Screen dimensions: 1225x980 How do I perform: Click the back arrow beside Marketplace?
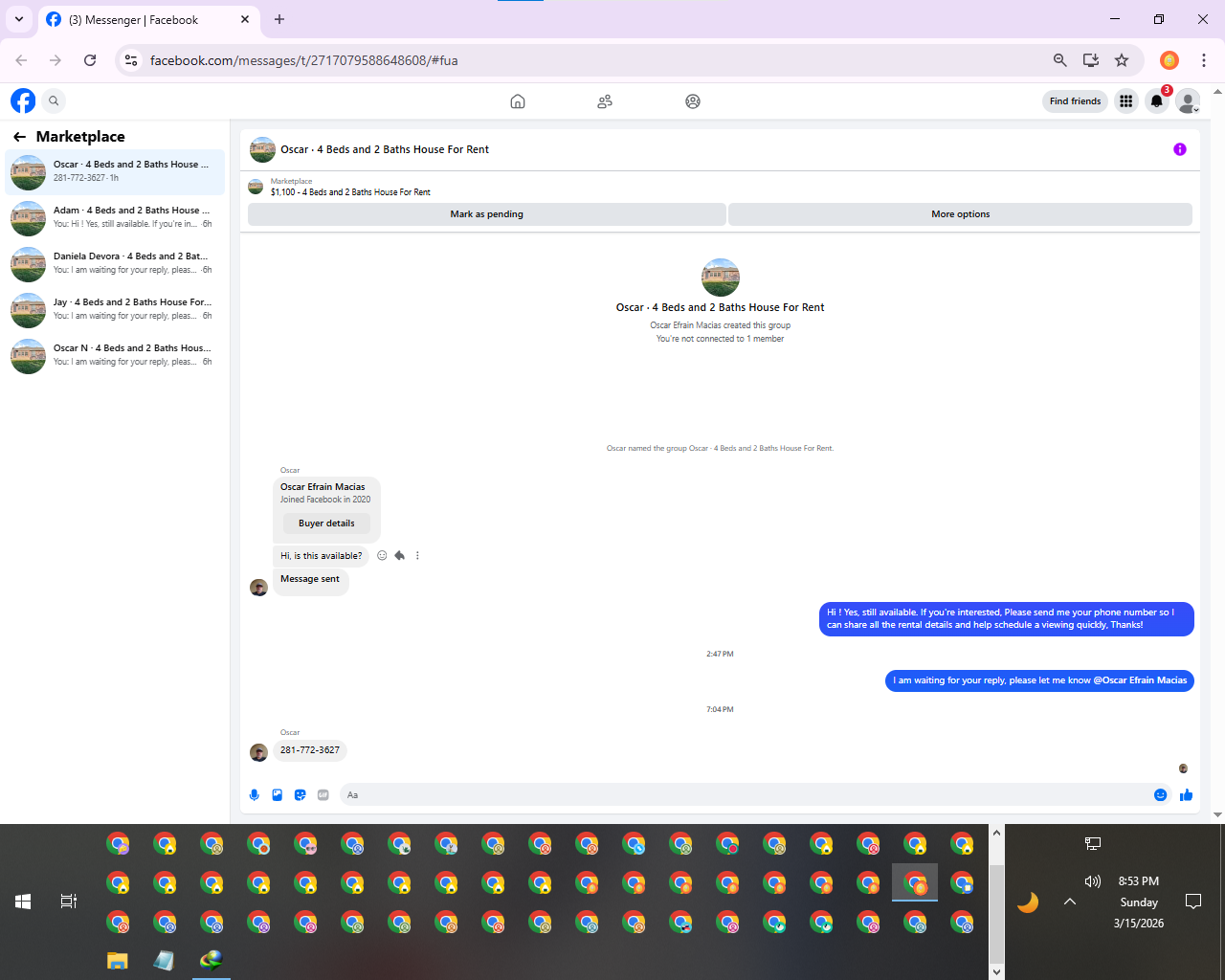point(19,137)
